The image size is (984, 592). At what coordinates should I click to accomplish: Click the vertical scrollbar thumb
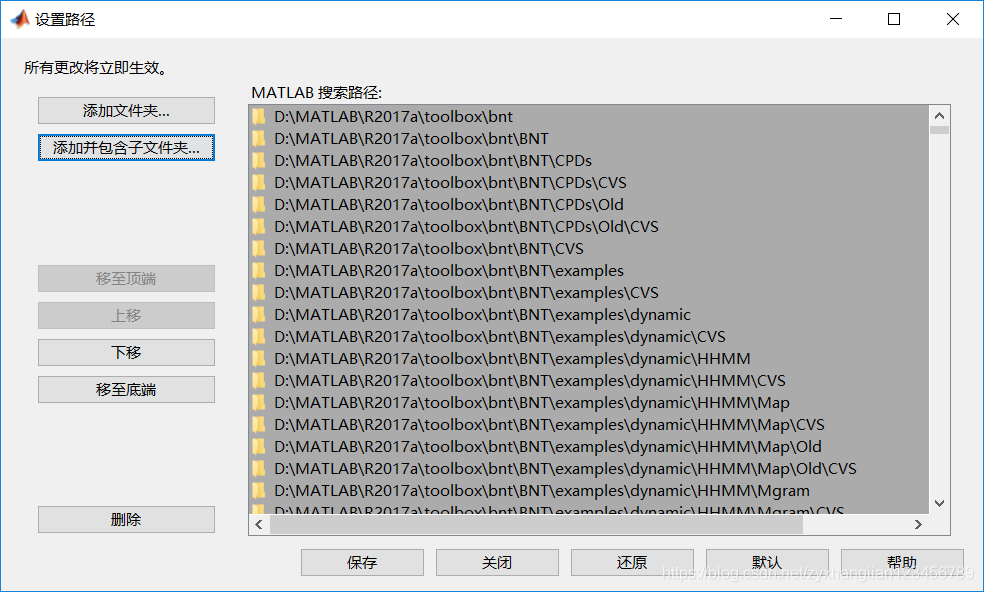[939, 130]
